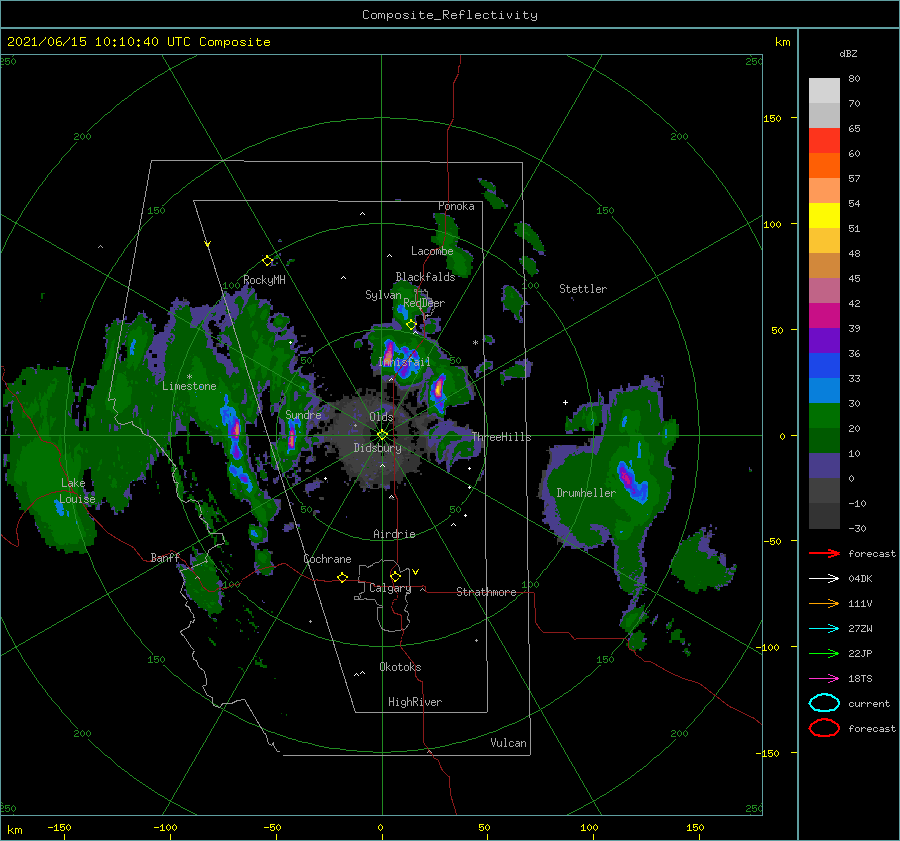Select the purple 36-39 dBZ swatch
This screenshot has height=841, width=900.
(824, 340)
